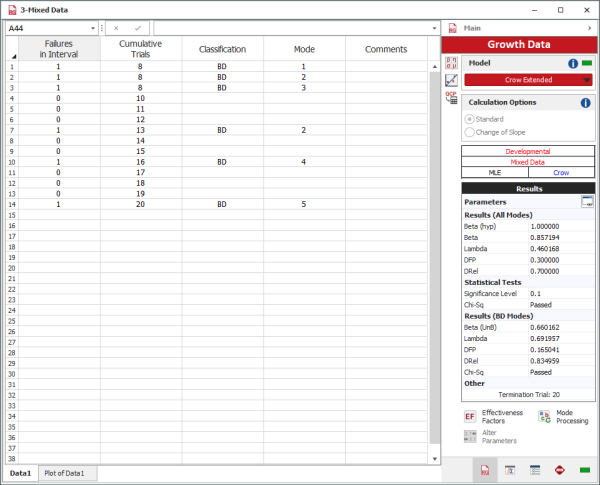Click the Calculation Options info icon

point(584,102)
